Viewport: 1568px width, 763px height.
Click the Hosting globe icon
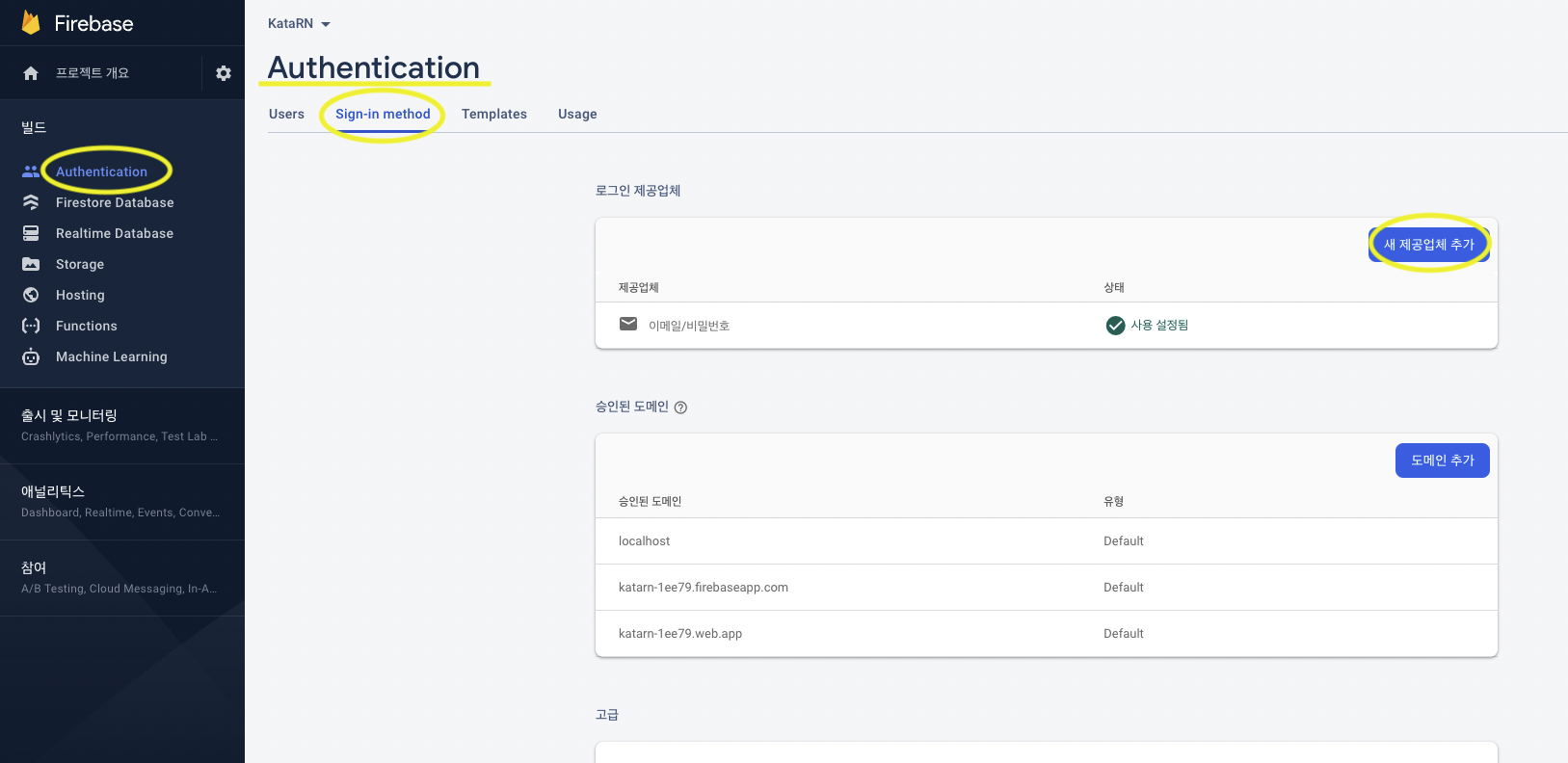coord(31,295)
